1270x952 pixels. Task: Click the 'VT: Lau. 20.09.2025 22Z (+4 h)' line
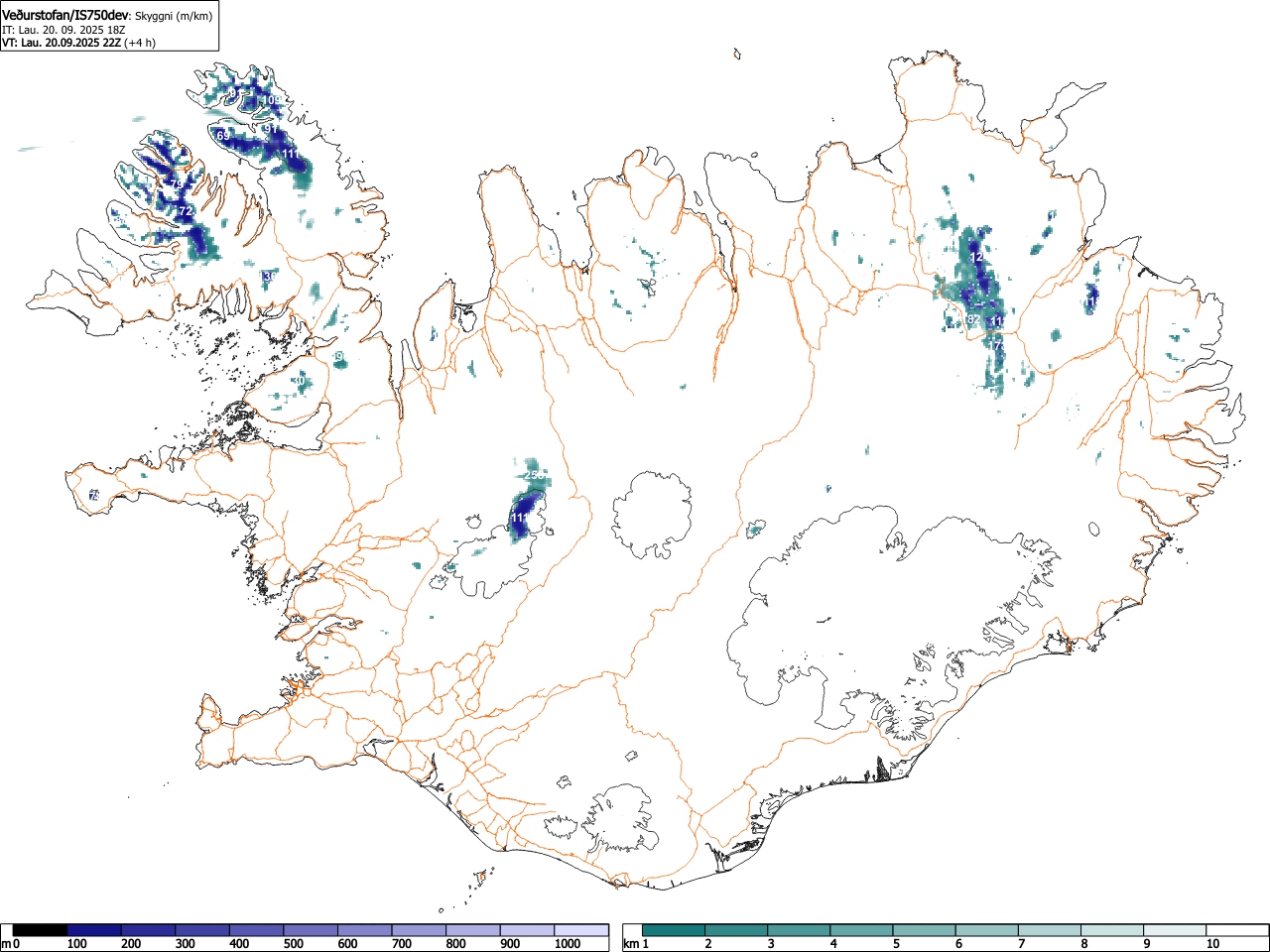[78, 43]
